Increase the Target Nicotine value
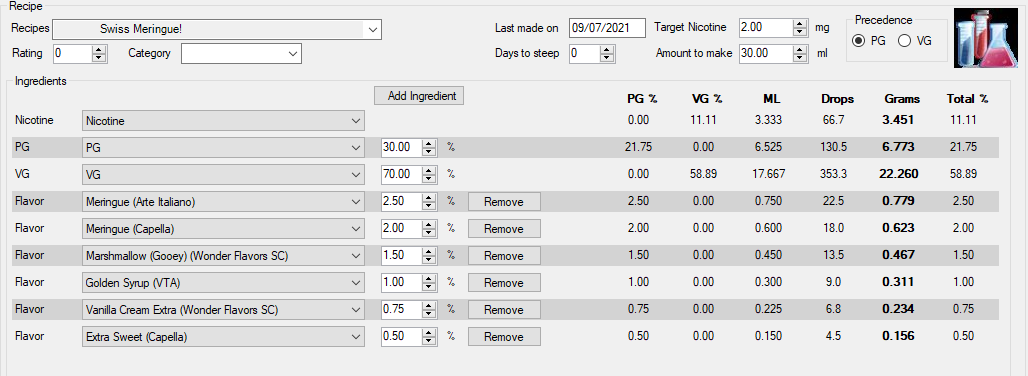 click(x=799, y=24)
